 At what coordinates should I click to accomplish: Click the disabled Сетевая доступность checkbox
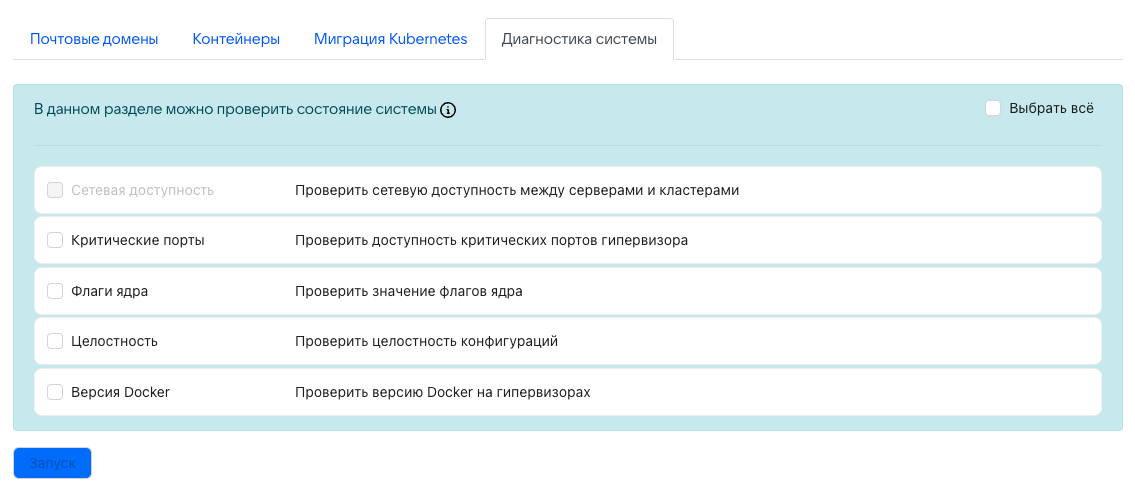[56, 190]
